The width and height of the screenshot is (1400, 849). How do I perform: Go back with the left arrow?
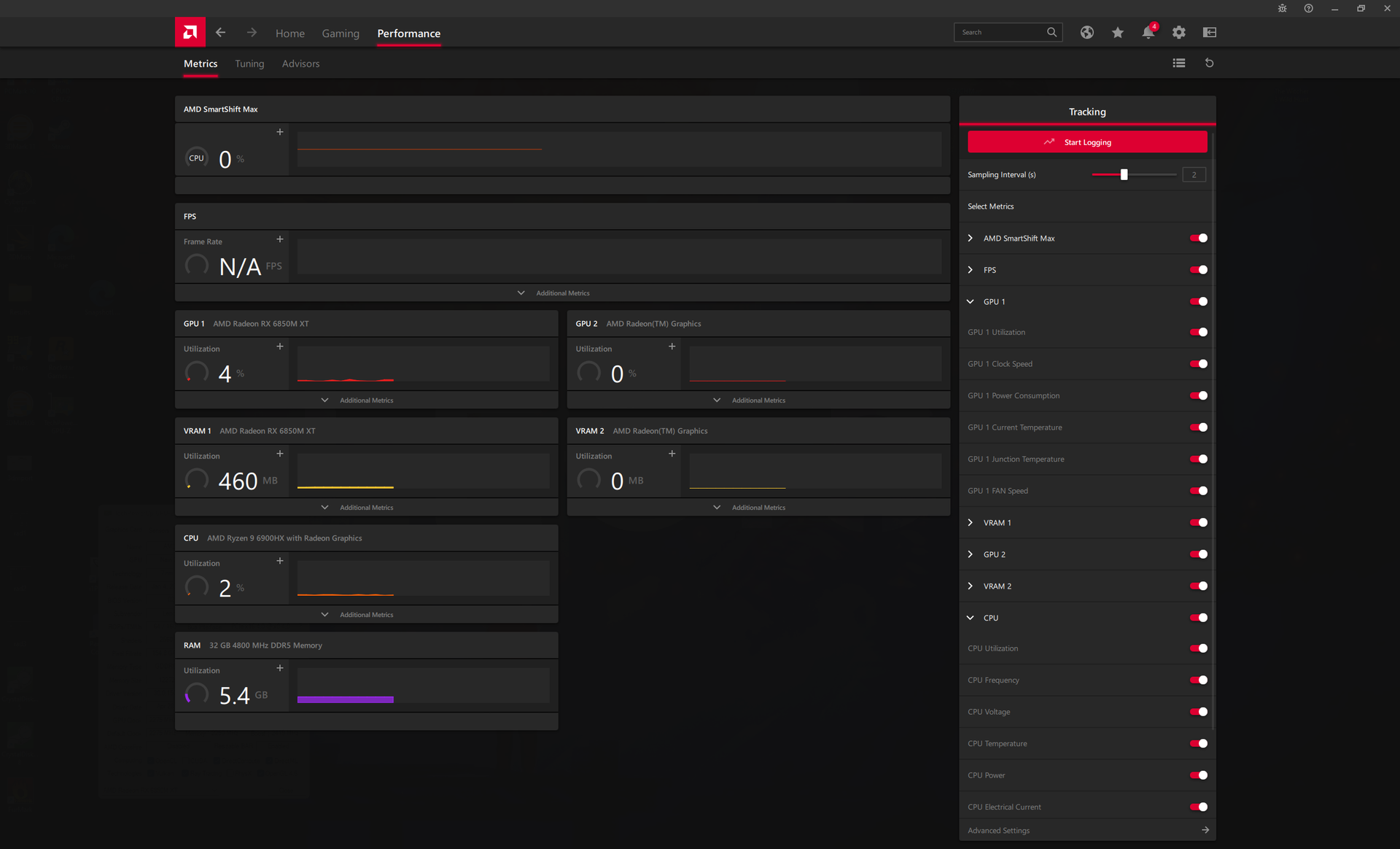coord(220,32)
